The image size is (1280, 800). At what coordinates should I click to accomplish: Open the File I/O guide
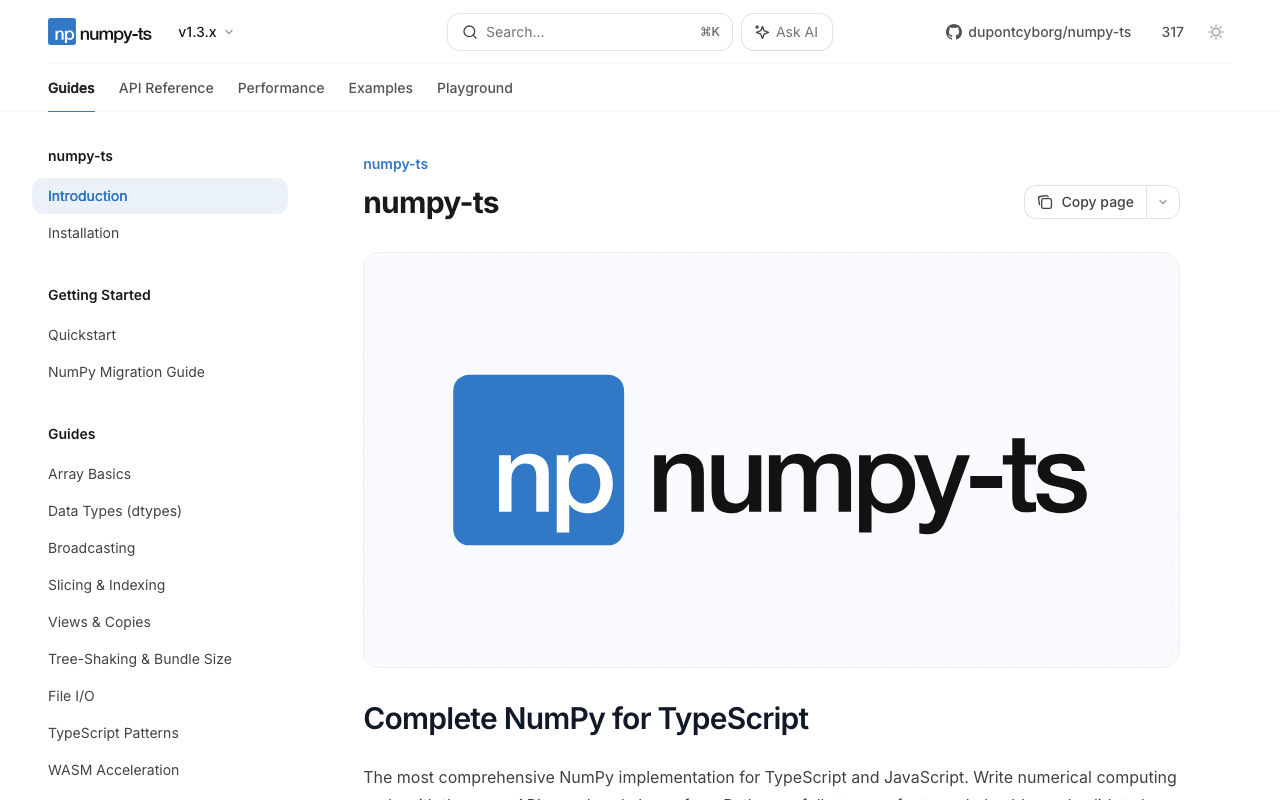pos(160,696)
